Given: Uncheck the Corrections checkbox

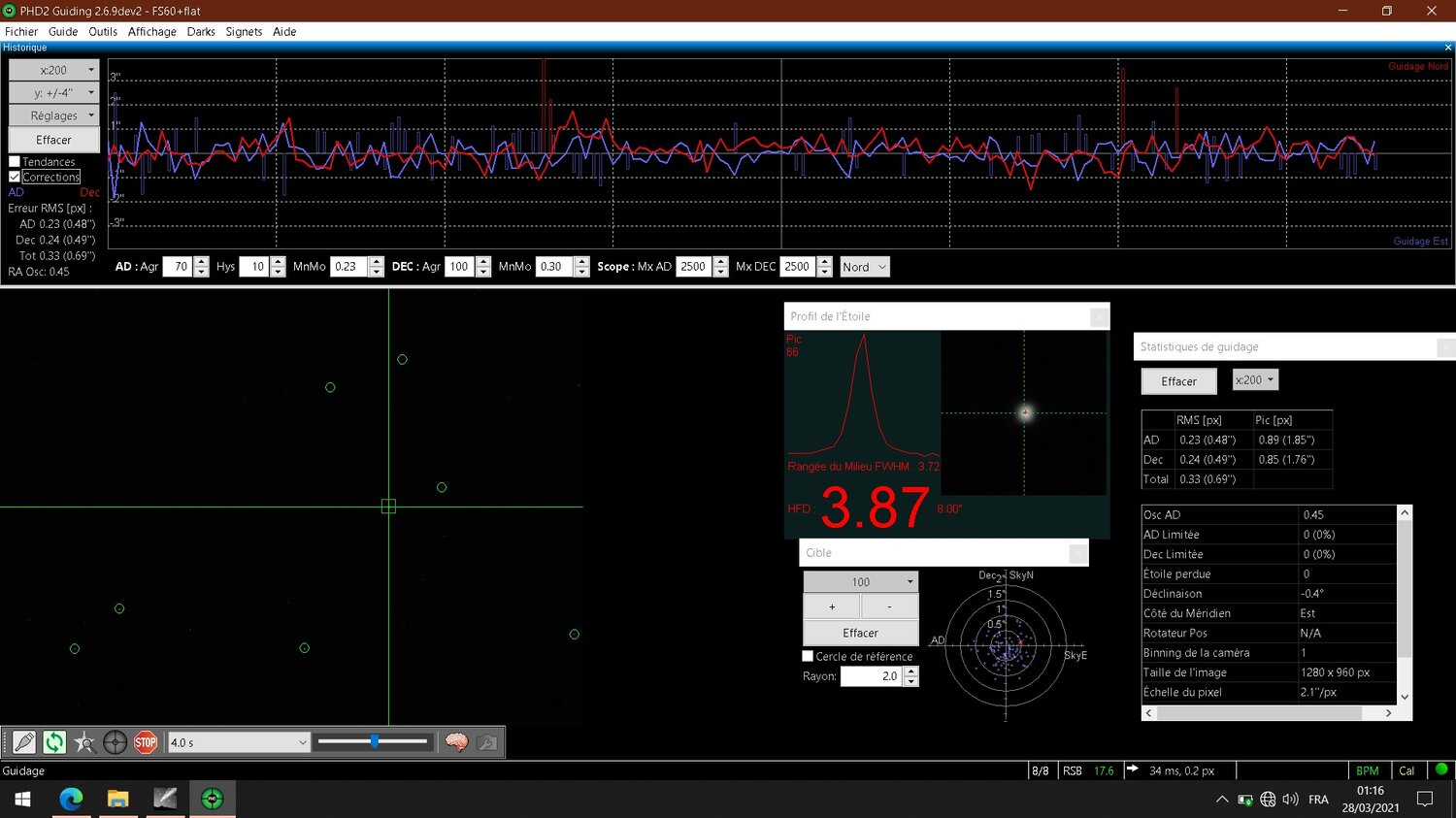Looking at the screenshot, I should click(15, 177).
